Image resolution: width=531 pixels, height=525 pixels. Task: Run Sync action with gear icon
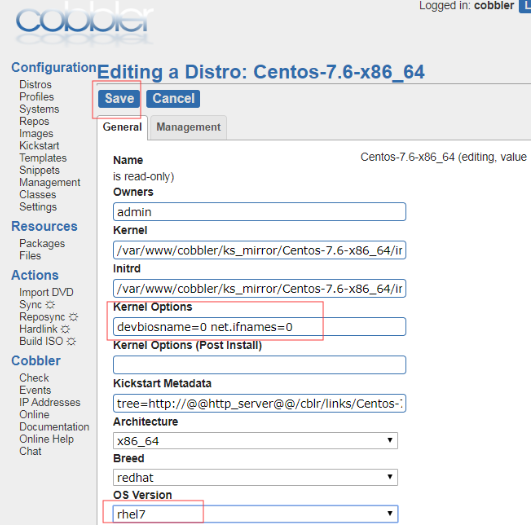(x=37, y=304)
